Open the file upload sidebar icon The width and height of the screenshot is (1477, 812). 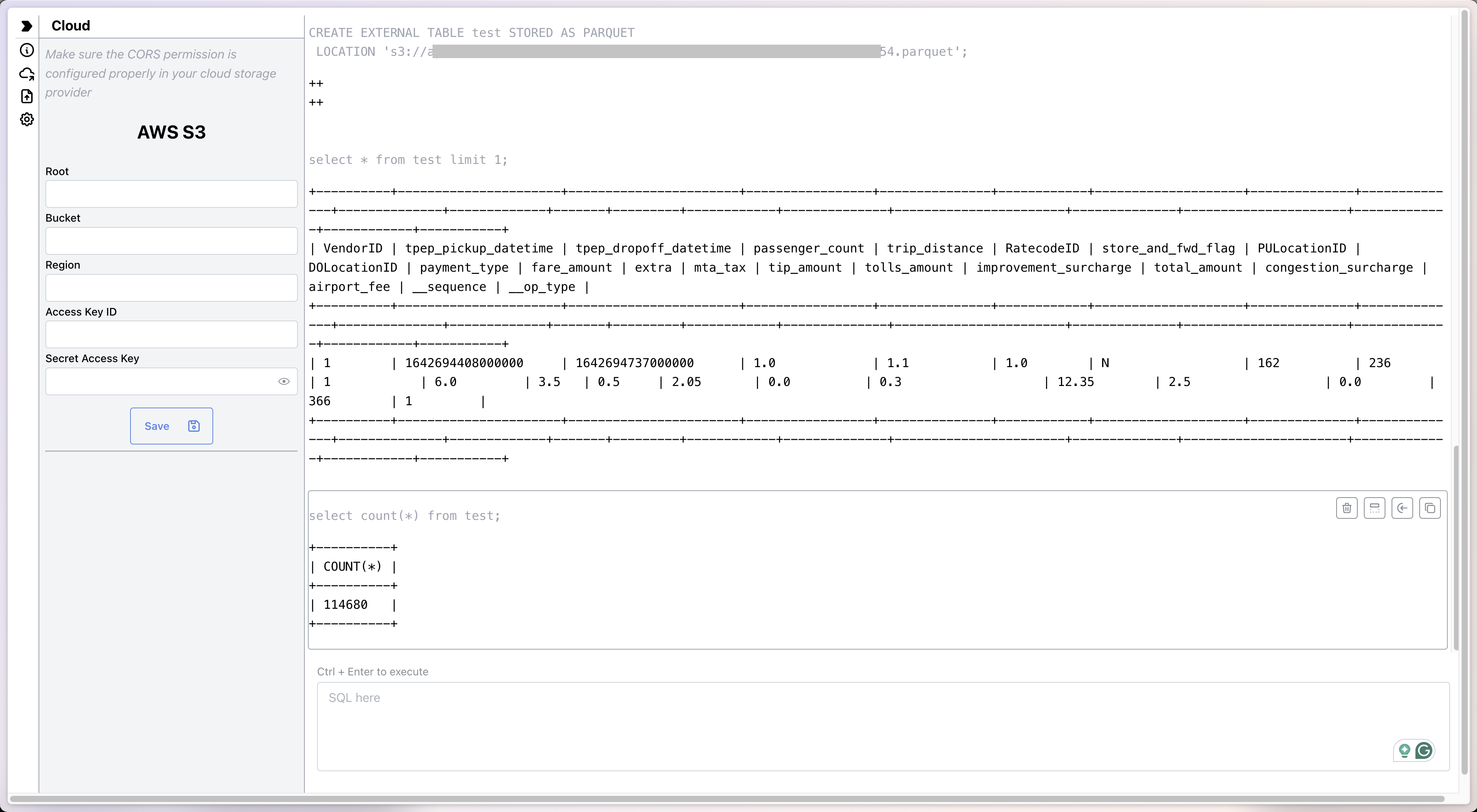(x=27, y=96)
